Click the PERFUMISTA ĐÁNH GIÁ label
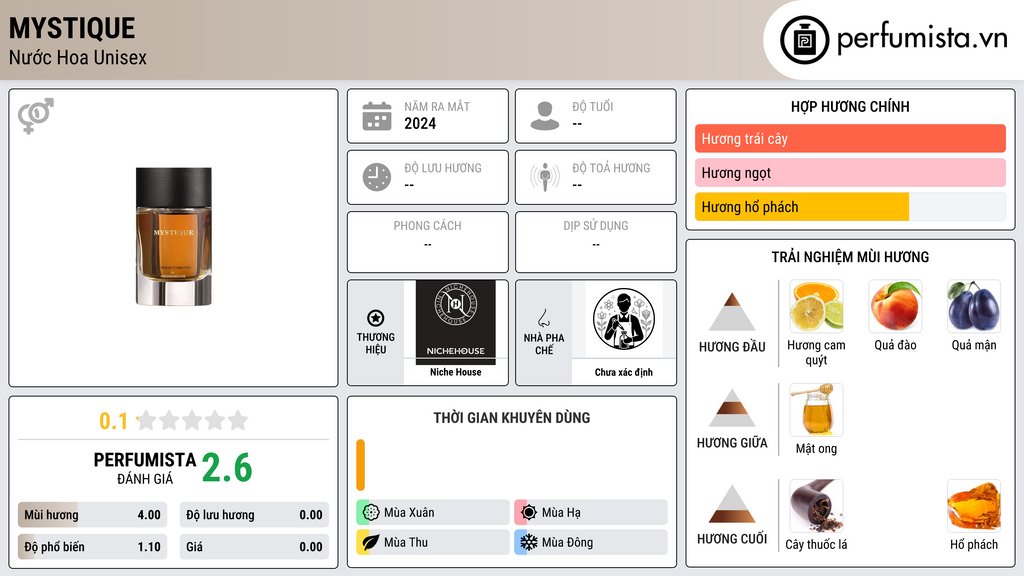The image size is (1024, 576). click(x=145, y=468)
